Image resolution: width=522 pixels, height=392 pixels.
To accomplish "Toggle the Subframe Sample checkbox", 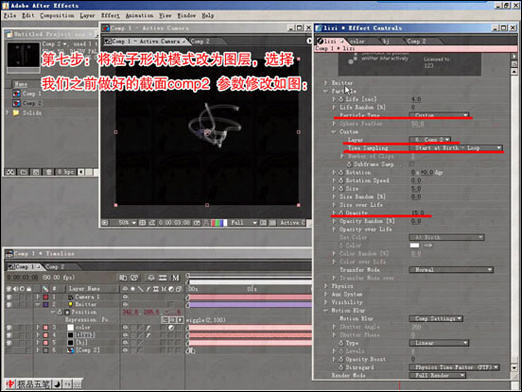I will [x=413, y=164].
